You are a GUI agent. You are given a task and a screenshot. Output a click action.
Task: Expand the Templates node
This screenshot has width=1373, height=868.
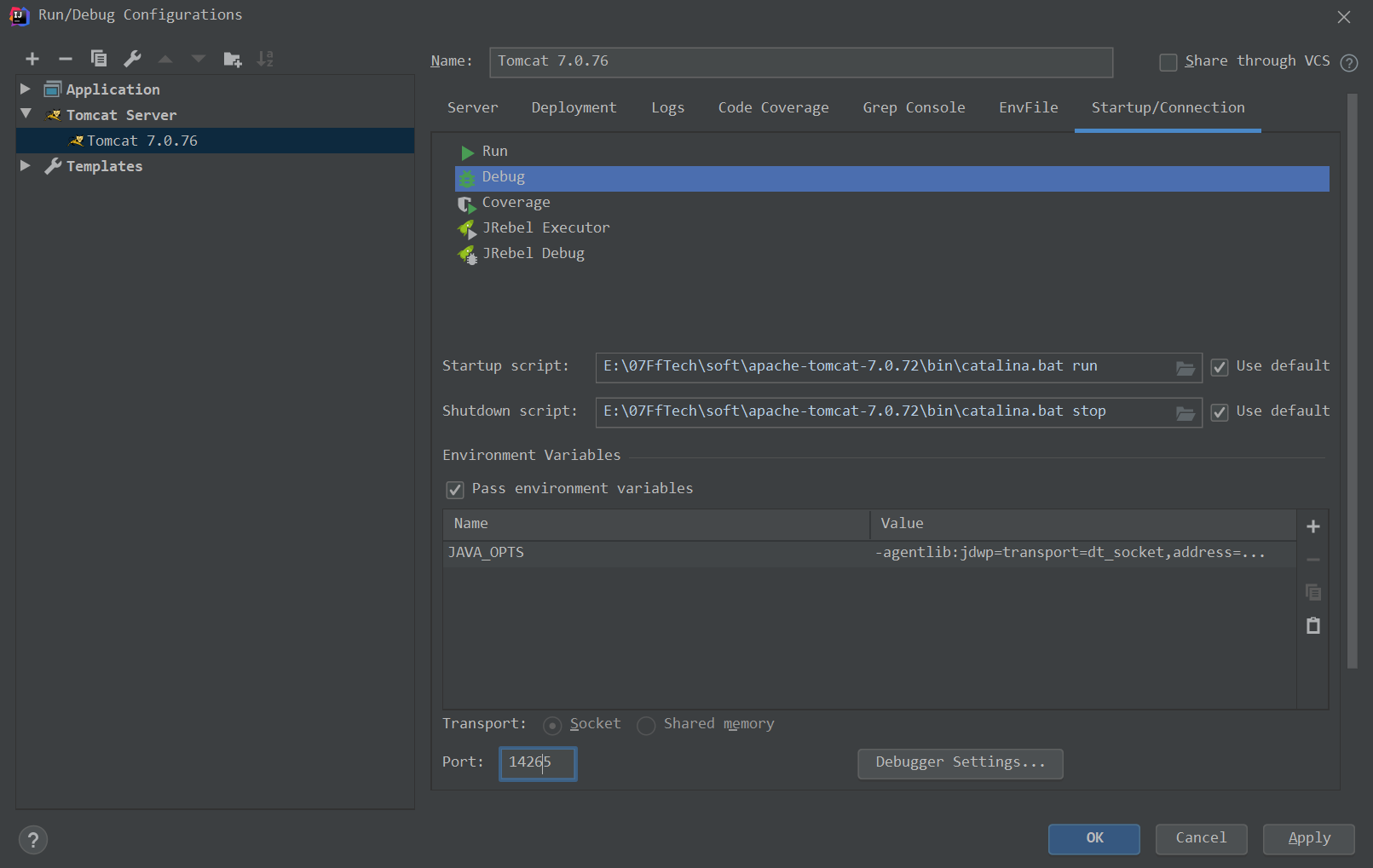click(x=26, y=165)
